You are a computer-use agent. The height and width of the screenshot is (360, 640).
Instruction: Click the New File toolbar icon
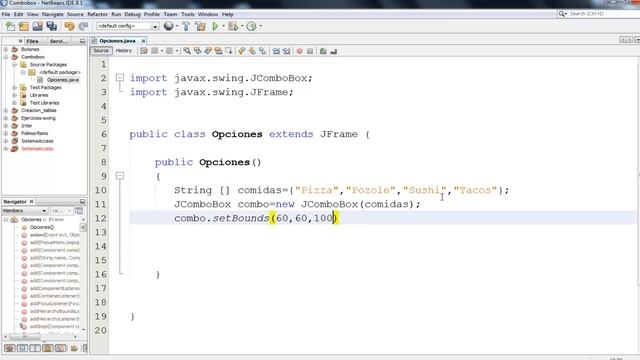10,27
